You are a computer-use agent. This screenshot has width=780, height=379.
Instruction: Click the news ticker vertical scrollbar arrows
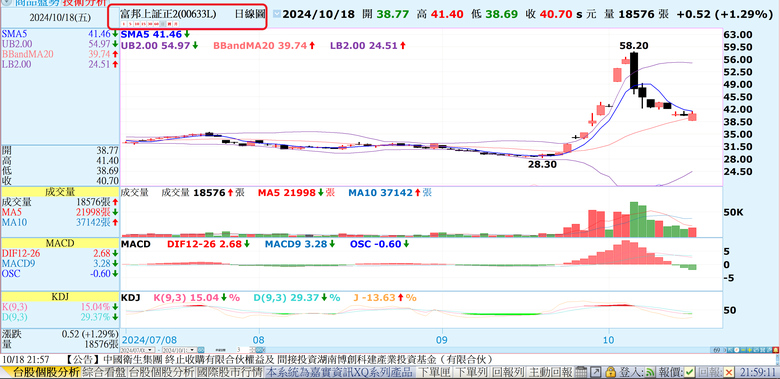tap(777, 359)
